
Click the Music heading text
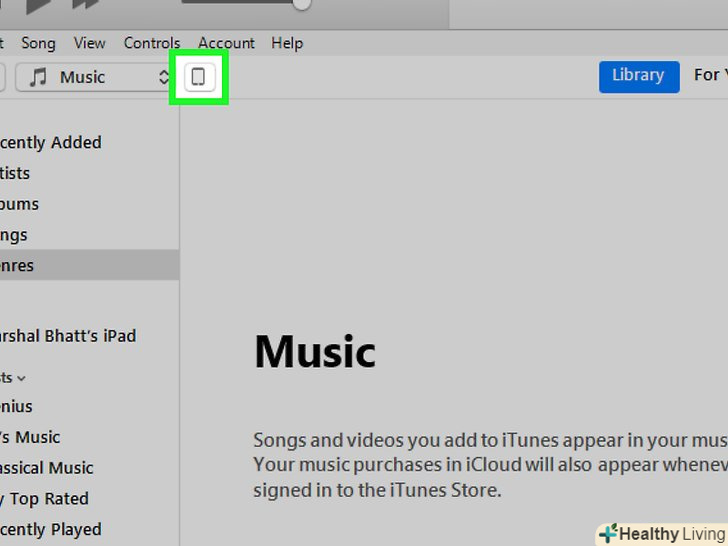coord(315,351)
